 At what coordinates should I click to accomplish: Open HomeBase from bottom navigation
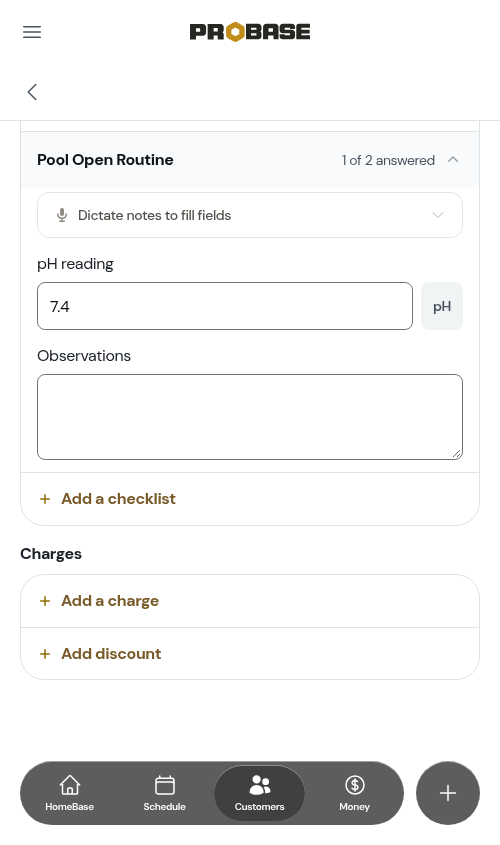pos(70,793)
